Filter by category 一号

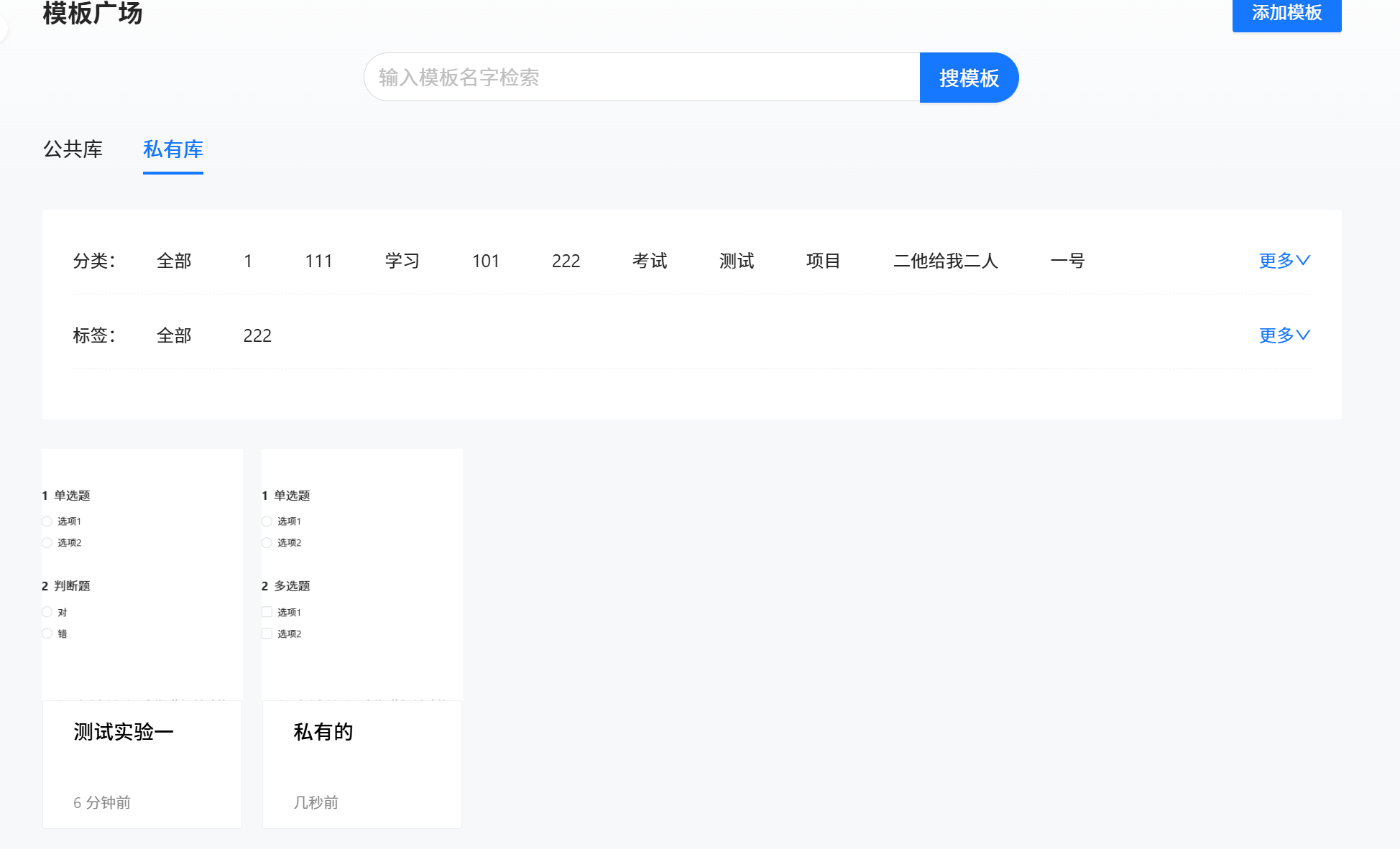1067,261
